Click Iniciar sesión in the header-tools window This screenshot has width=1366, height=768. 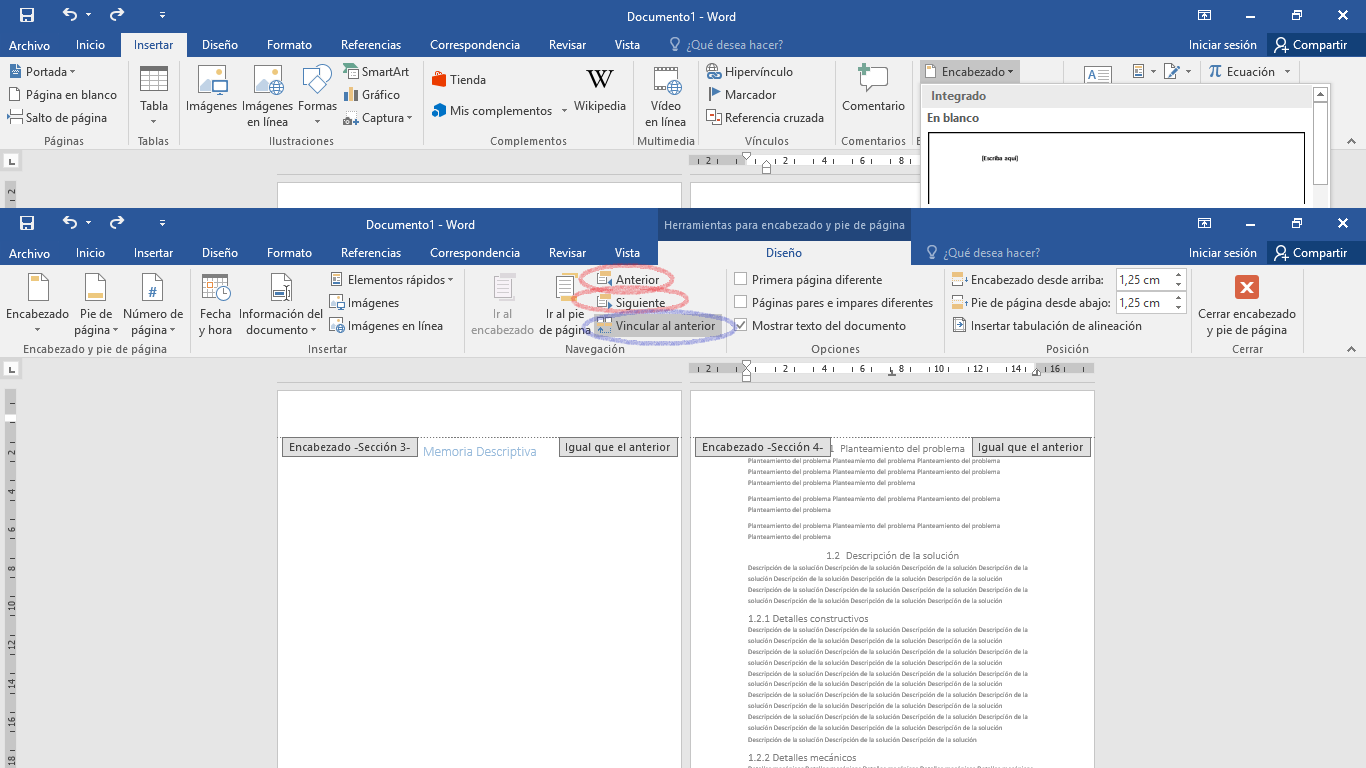coord(1223,253)
